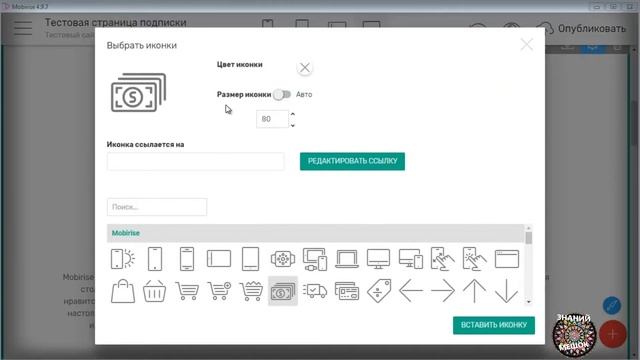
Task: Select the right arrow icon
Action: 443,291
